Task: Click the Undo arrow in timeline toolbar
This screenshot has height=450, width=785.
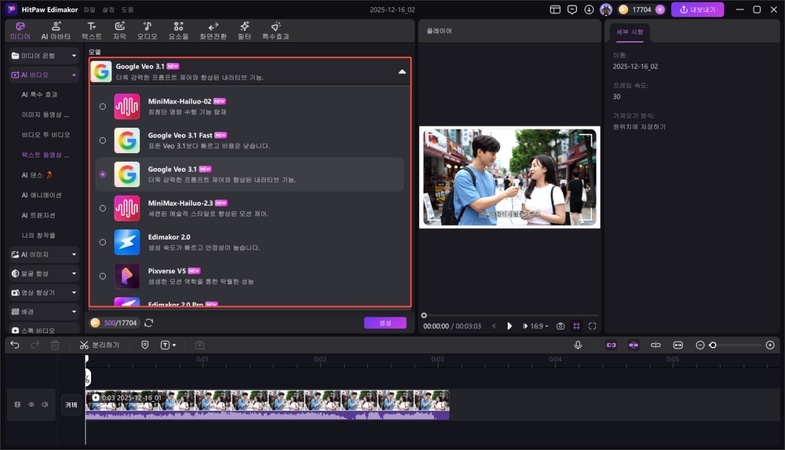Action: click(x=15, y=345)
